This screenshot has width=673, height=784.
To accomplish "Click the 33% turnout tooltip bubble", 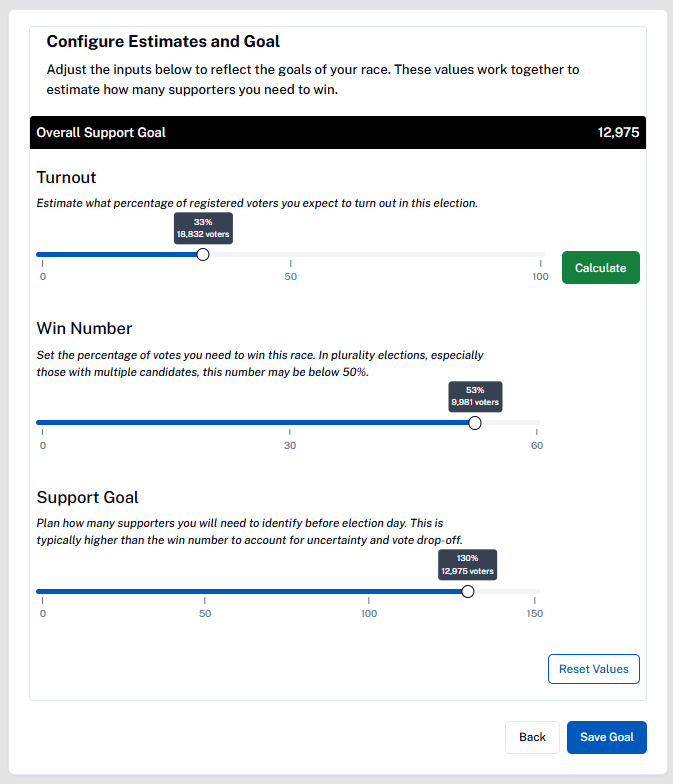I will point(203,228).
